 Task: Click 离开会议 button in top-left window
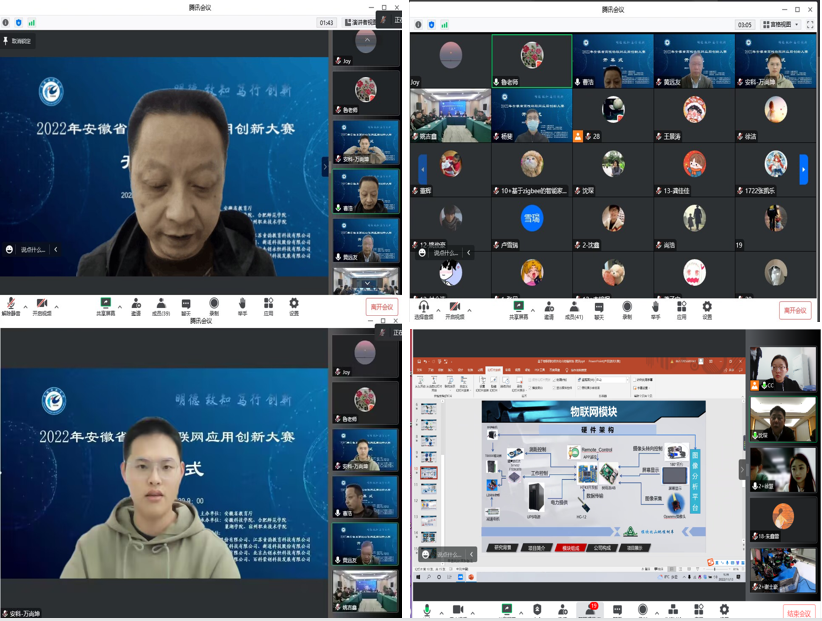click(x=382, y=308)
